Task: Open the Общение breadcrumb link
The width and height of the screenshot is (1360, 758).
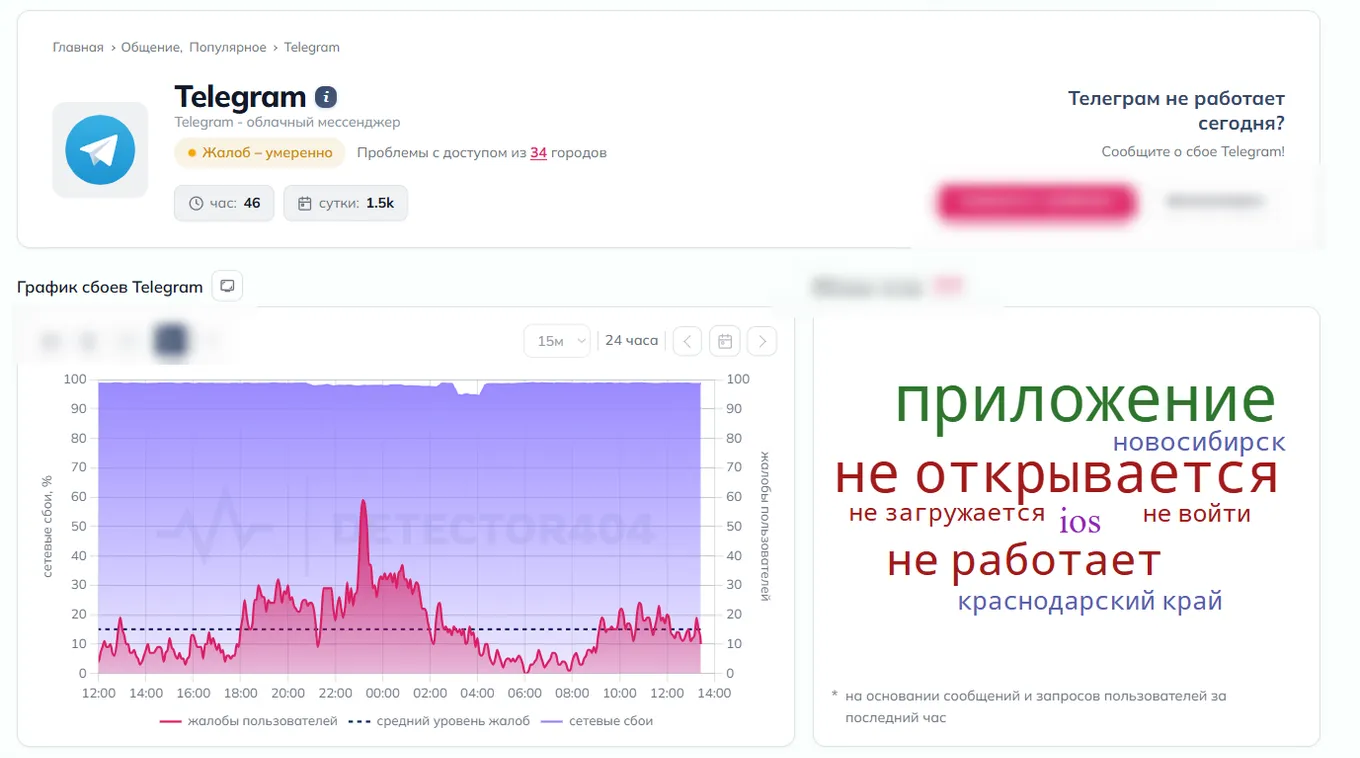Action: (x=151, y=47)
